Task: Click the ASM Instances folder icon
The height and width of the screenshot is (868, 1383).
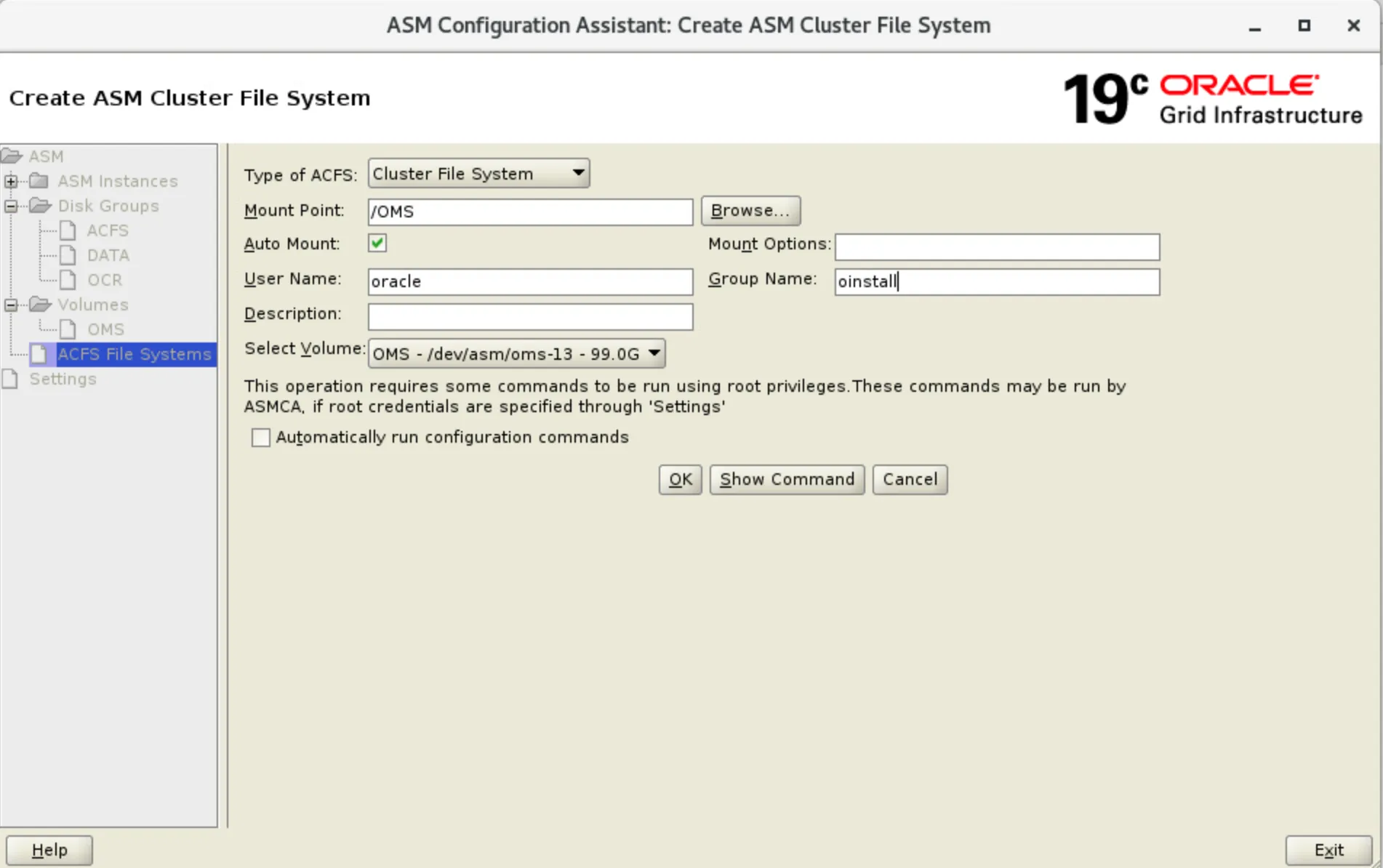Action: (x=39, y=181)
